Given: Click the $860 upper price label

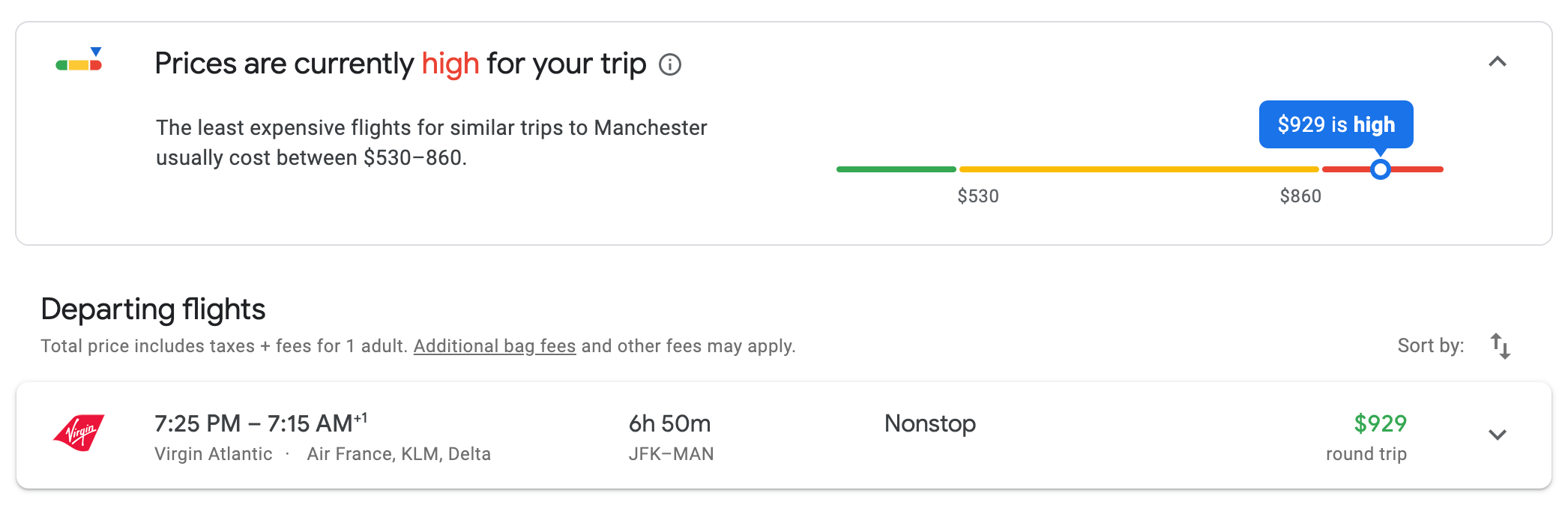Looking at the screenshot, I should coord(1300,196).
